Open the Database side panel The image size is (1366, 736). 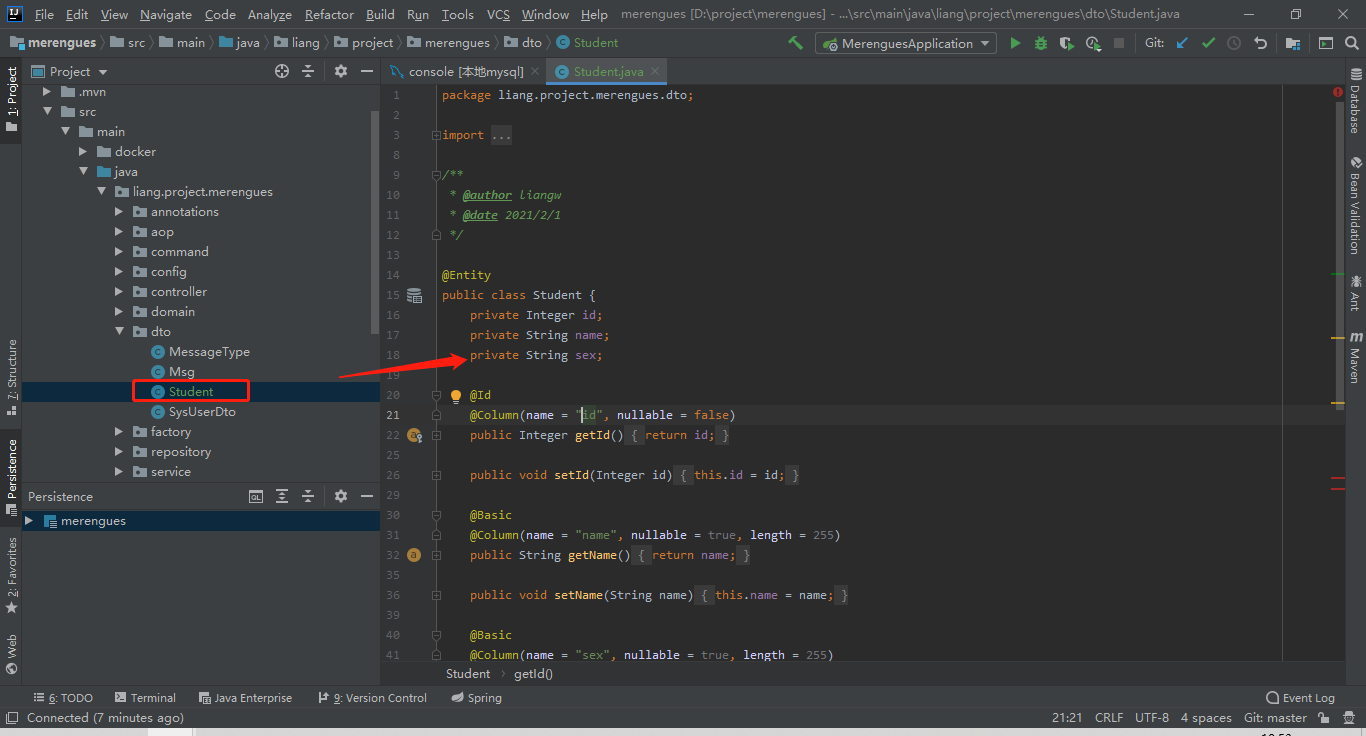click(x=1355, y=101)
